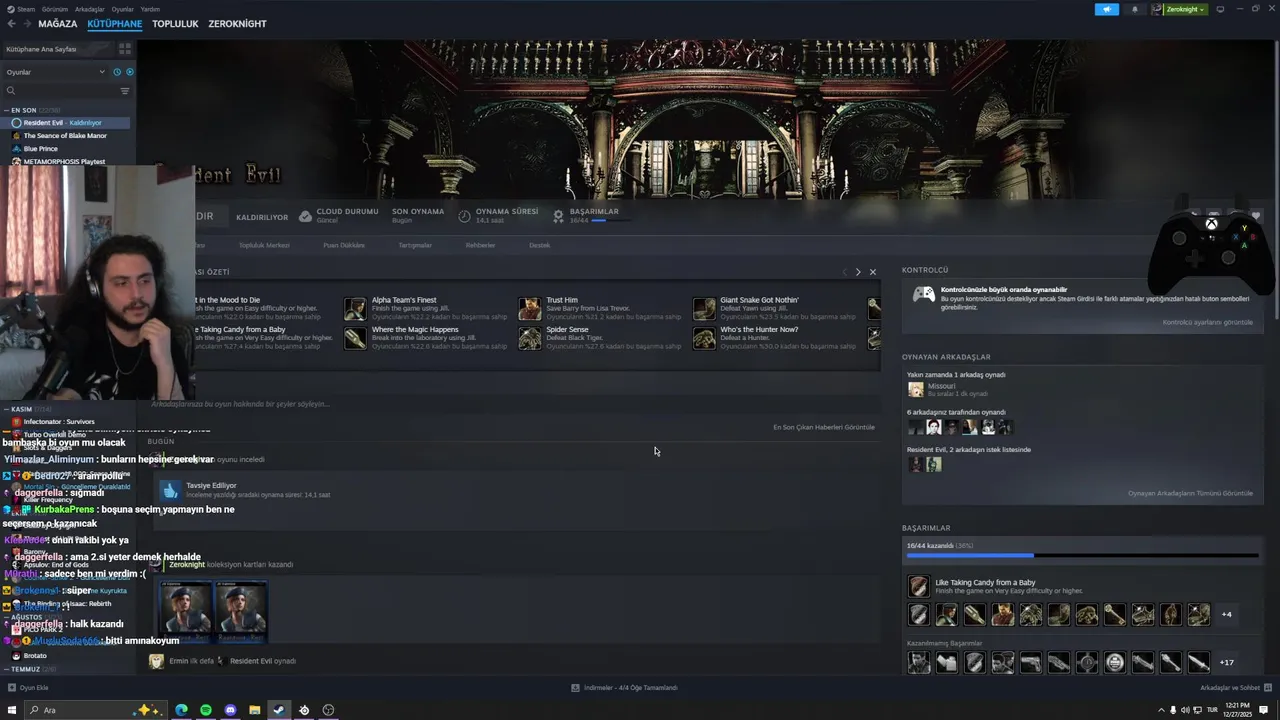The height and width of the screenshot is (720, 1280).
Task: Show next achievements in summary panel
Action: (858, 272)
